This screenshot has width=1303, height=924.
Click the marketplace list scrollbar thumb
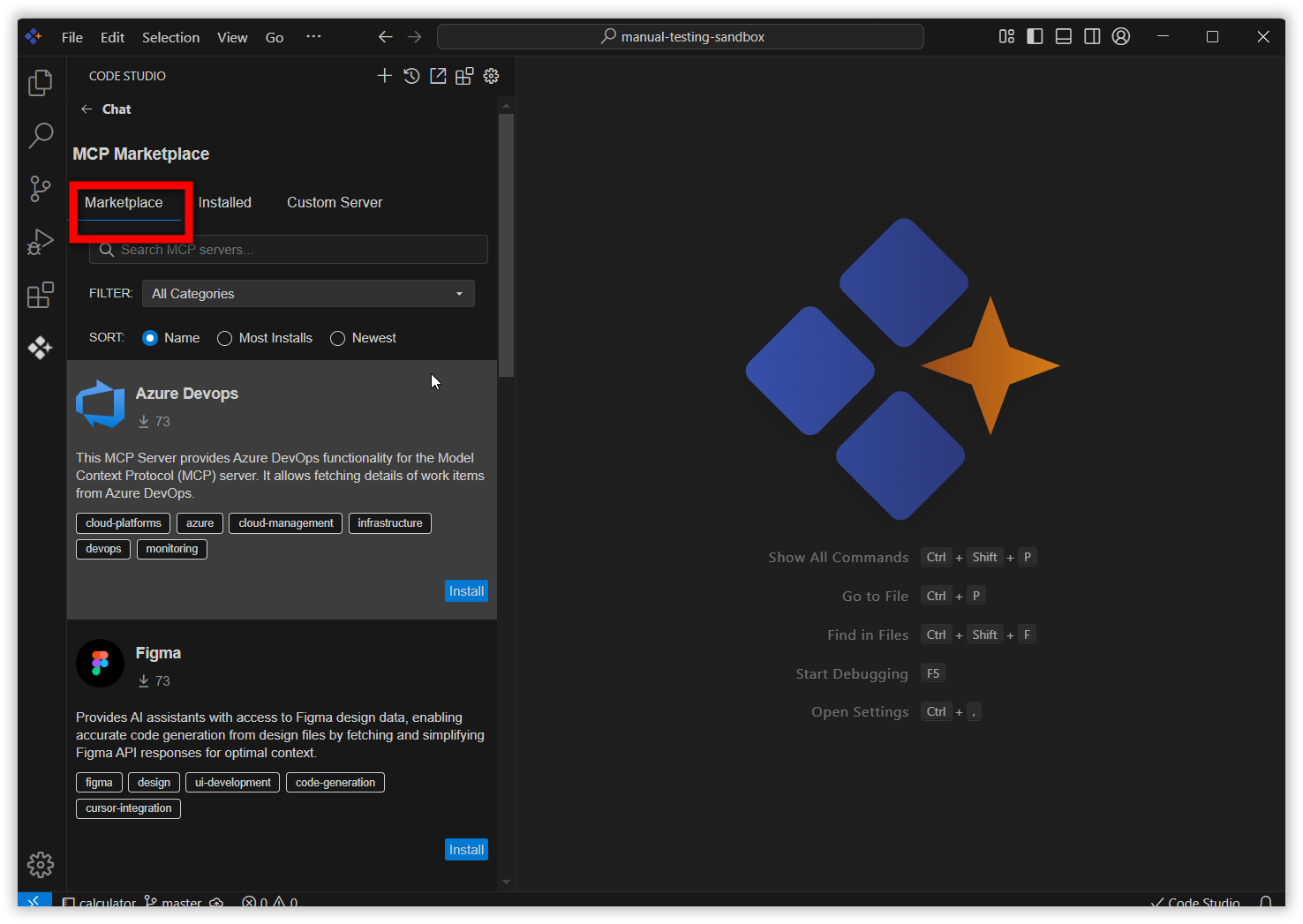(506, 245)
